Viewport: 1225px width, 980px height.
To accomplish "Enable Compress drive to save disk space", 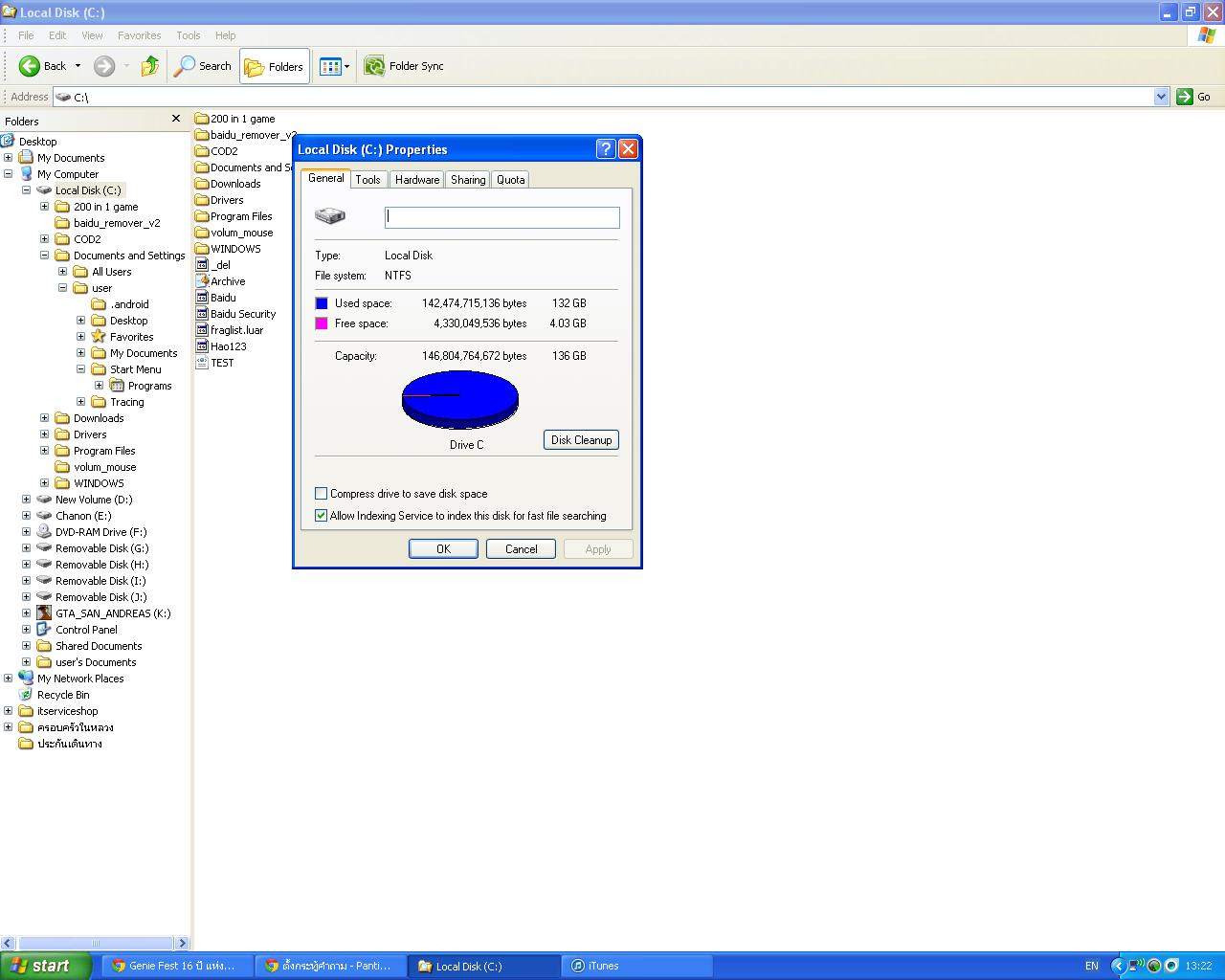I will tap(322, 494).
